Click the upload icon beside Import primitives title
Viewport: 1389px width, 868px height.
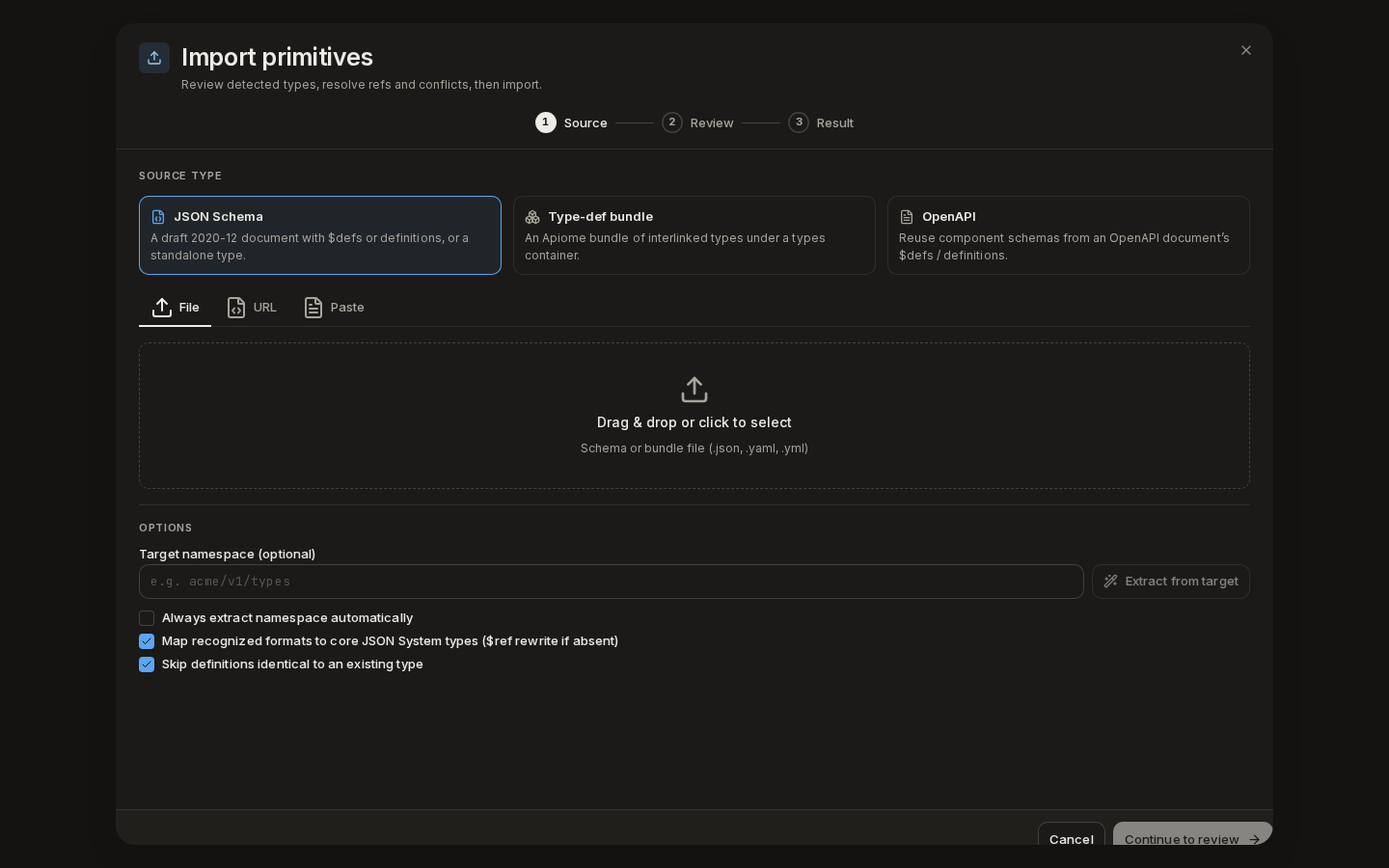point(154,58)
